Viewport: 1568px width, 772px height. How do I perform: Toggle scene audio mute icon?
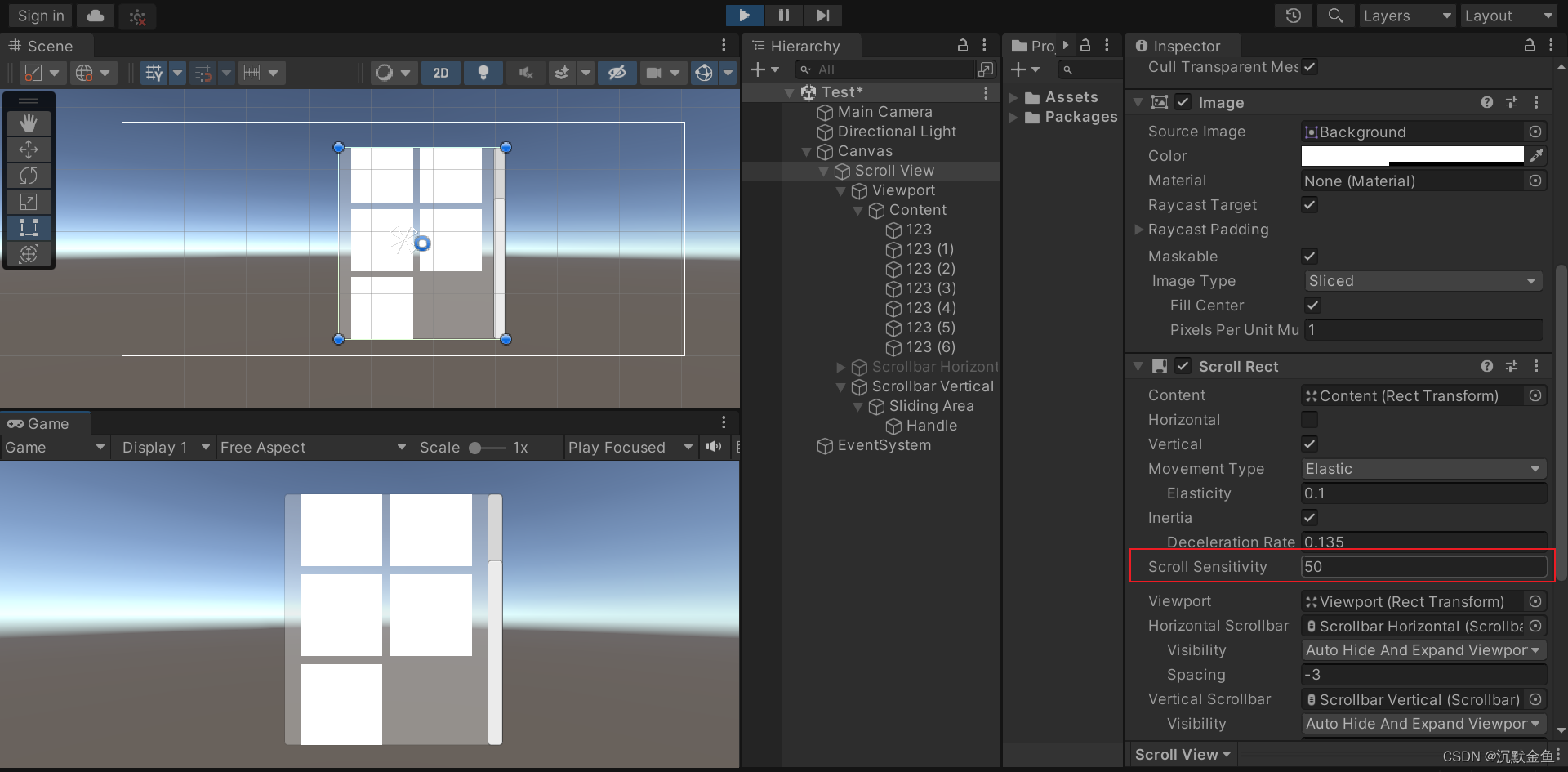pyautogui.click(x=526, y=73)
